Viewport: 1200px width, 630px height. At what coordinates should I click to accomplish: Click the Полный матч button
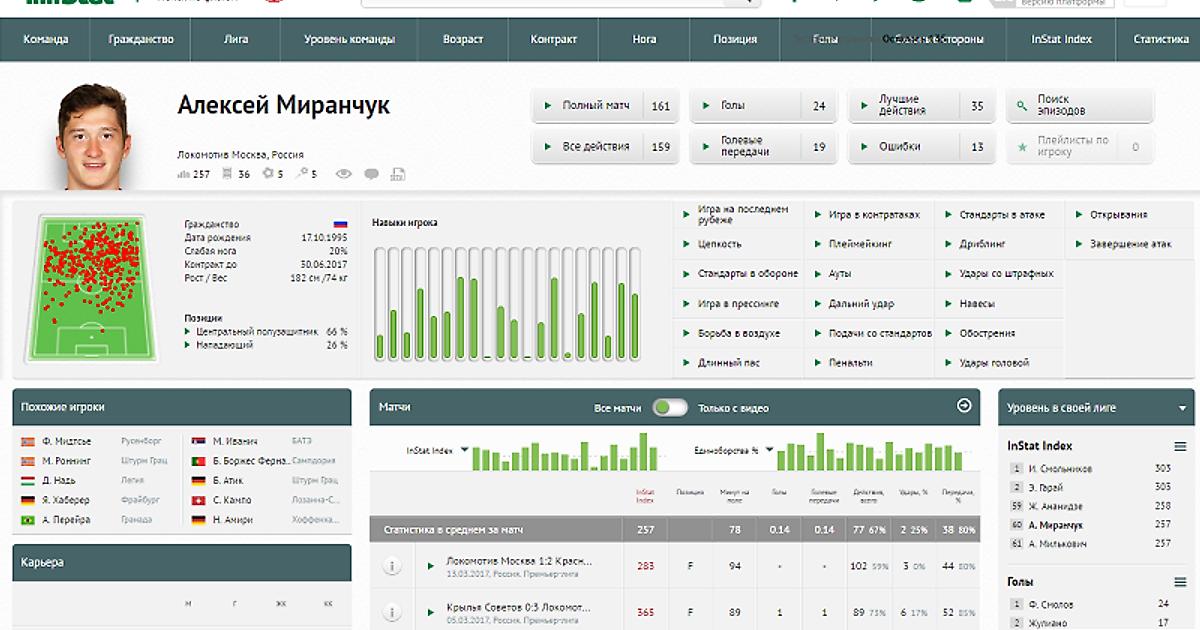(x=605, y=105)
